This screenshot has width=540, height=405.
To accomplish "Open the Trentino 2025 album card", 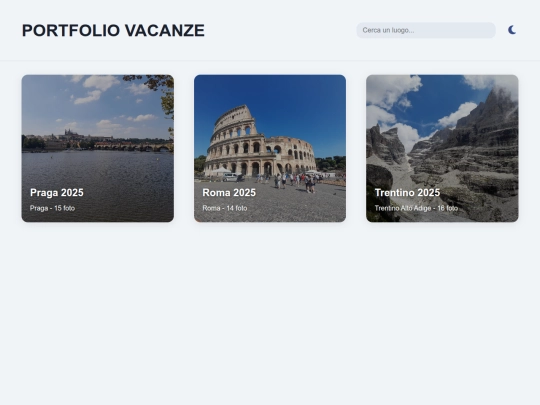I will click(442, 148).
